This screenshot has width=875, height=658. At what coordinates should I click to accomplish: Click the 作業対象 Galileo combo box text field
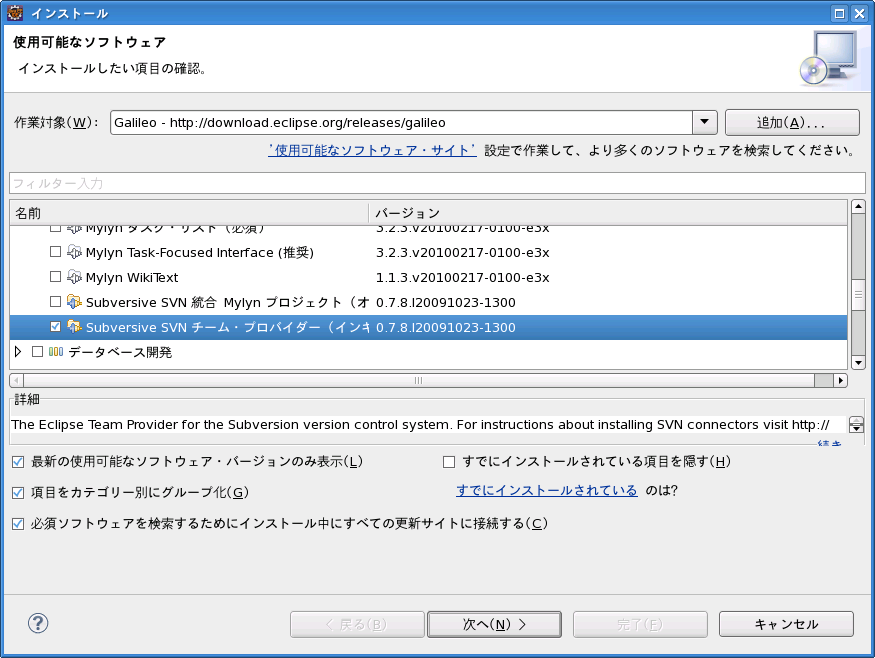point(401,122)
